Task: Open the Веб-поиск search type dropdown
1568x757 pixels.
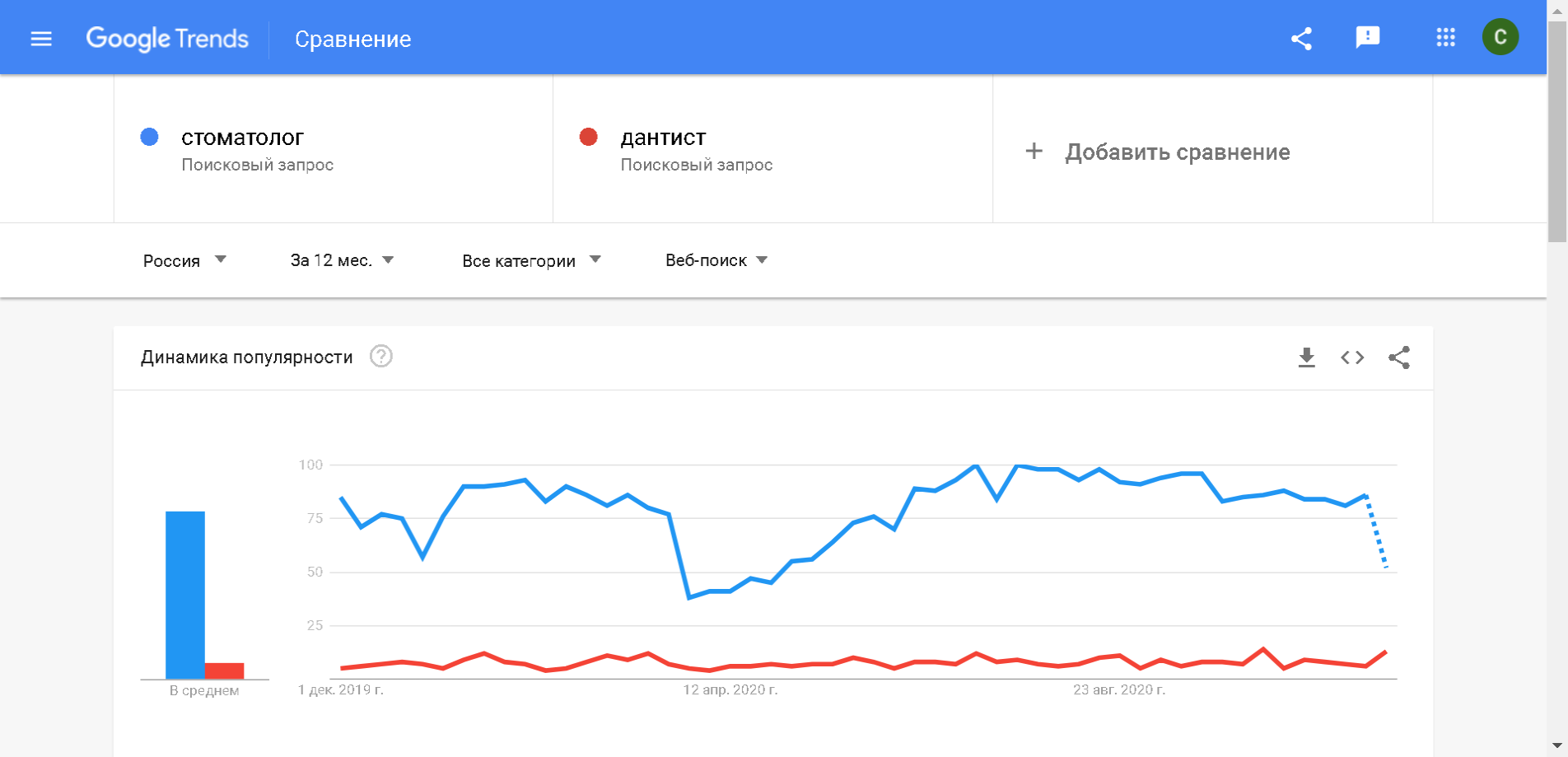Action: coord(716,260)
